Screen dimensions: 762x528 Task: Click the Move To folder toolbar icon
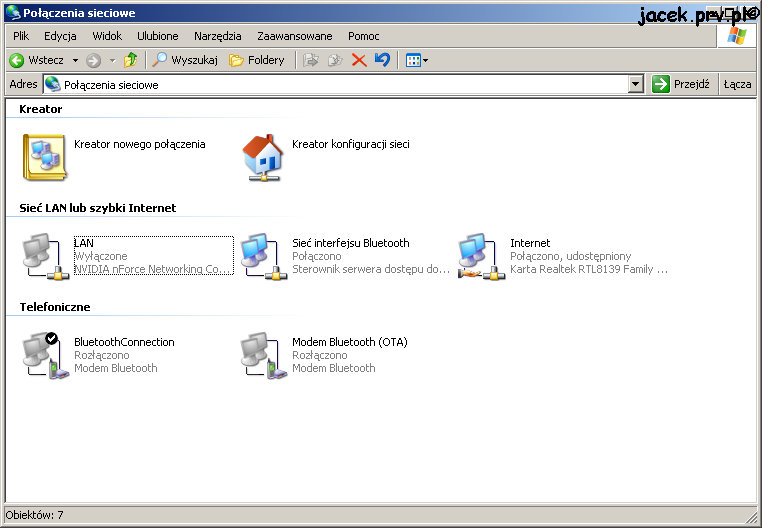tap(311, 60)
